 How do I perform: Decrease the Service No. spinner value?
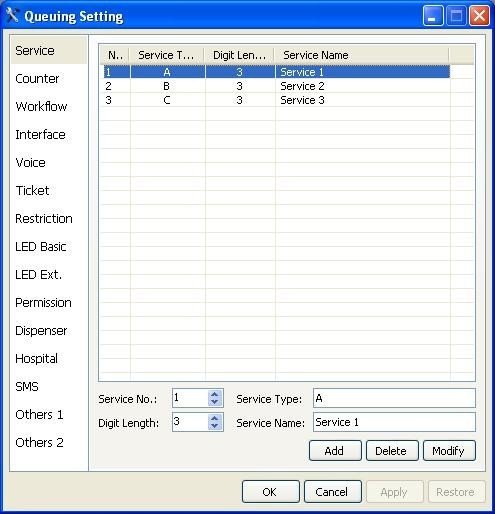coord(215,402)
